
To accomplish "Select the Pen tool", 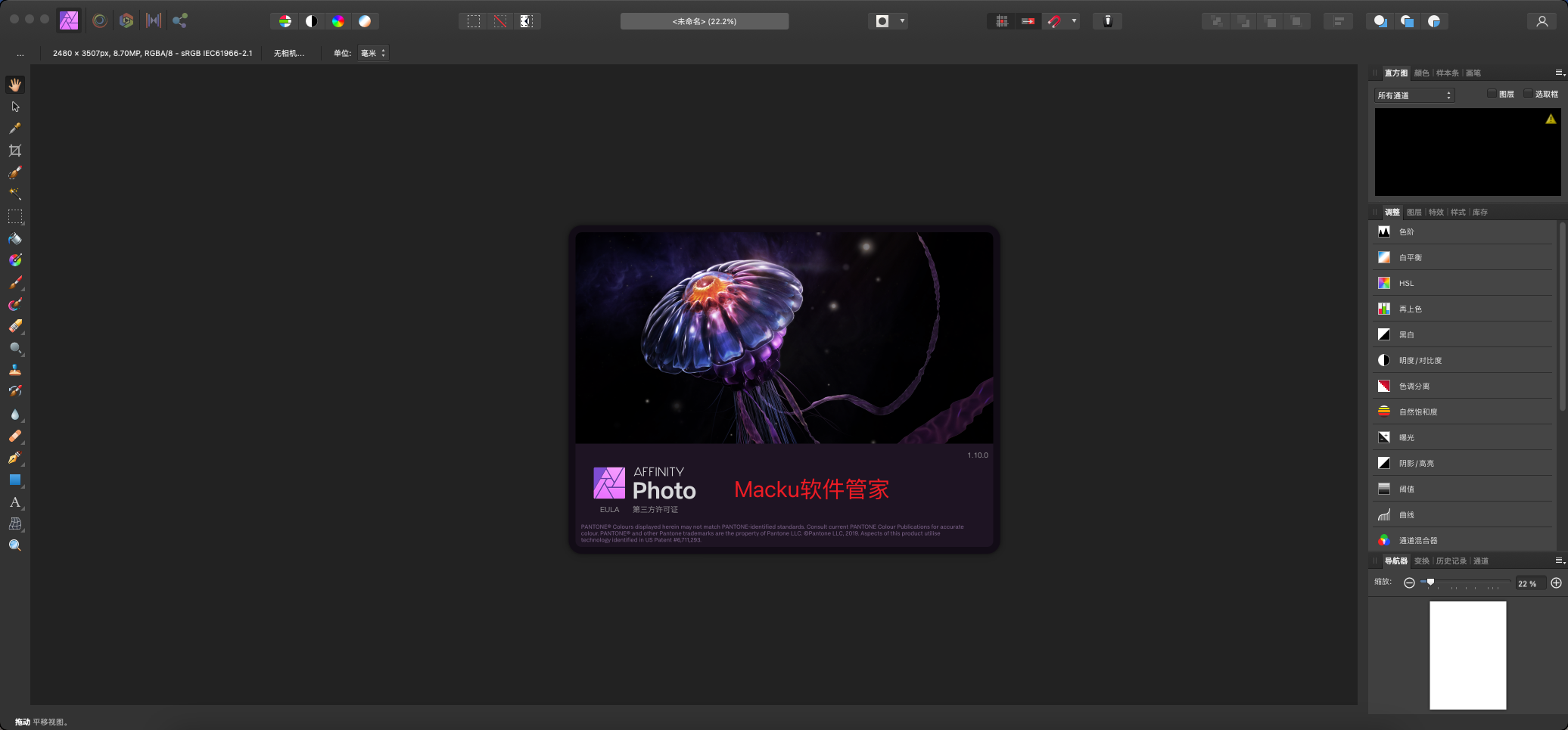I will pyautogui.click(x=15, y=458).
